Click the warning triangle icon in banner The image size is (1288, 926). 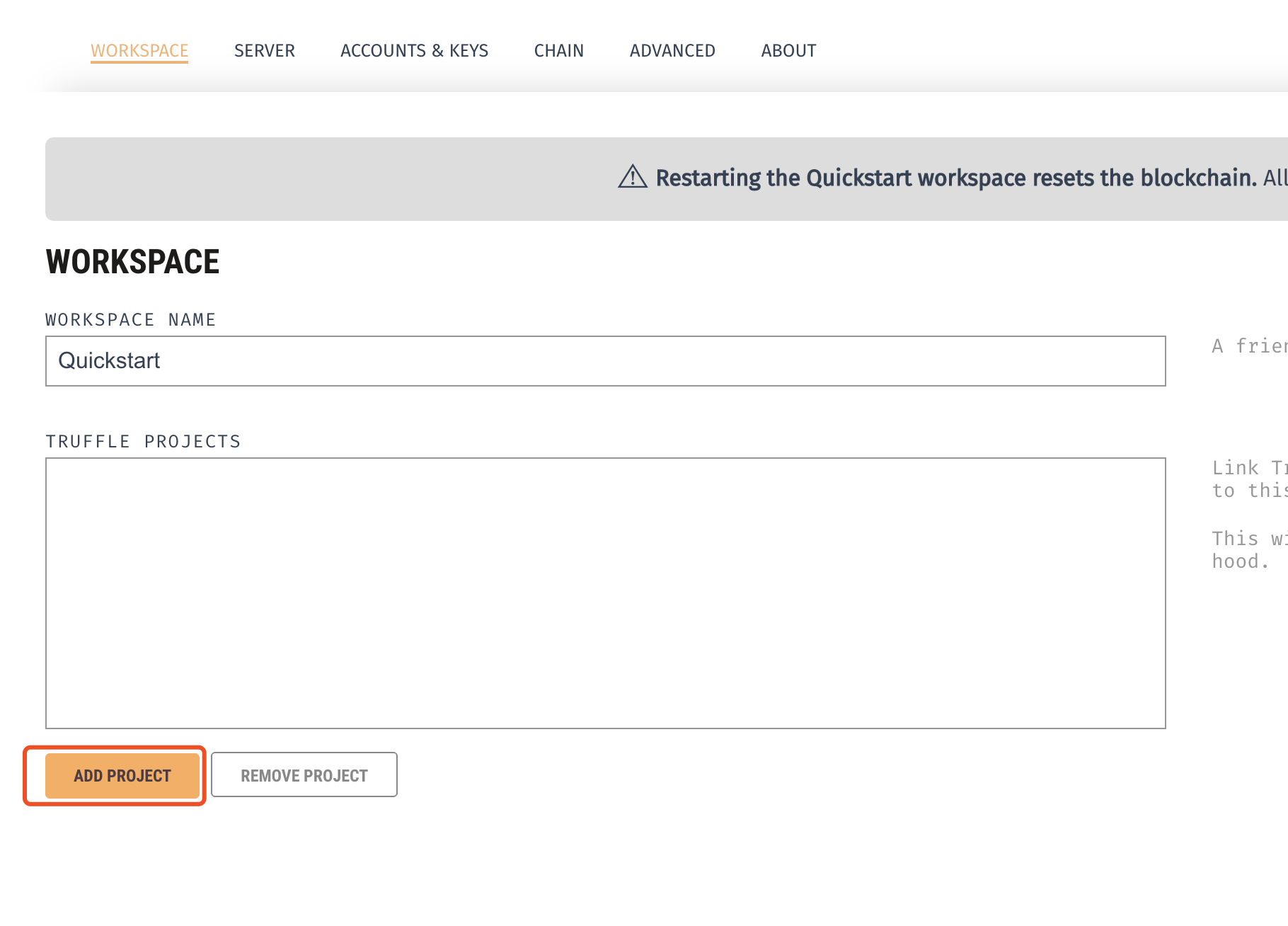click(632, 178)
